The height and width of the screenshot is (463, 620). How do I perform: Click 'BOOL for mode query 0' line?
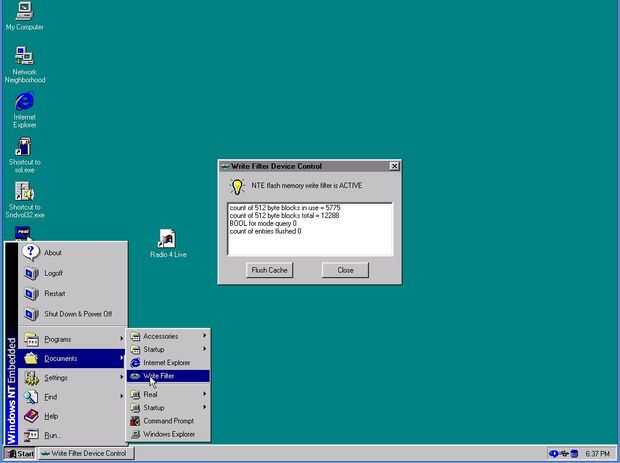[263, 224]
